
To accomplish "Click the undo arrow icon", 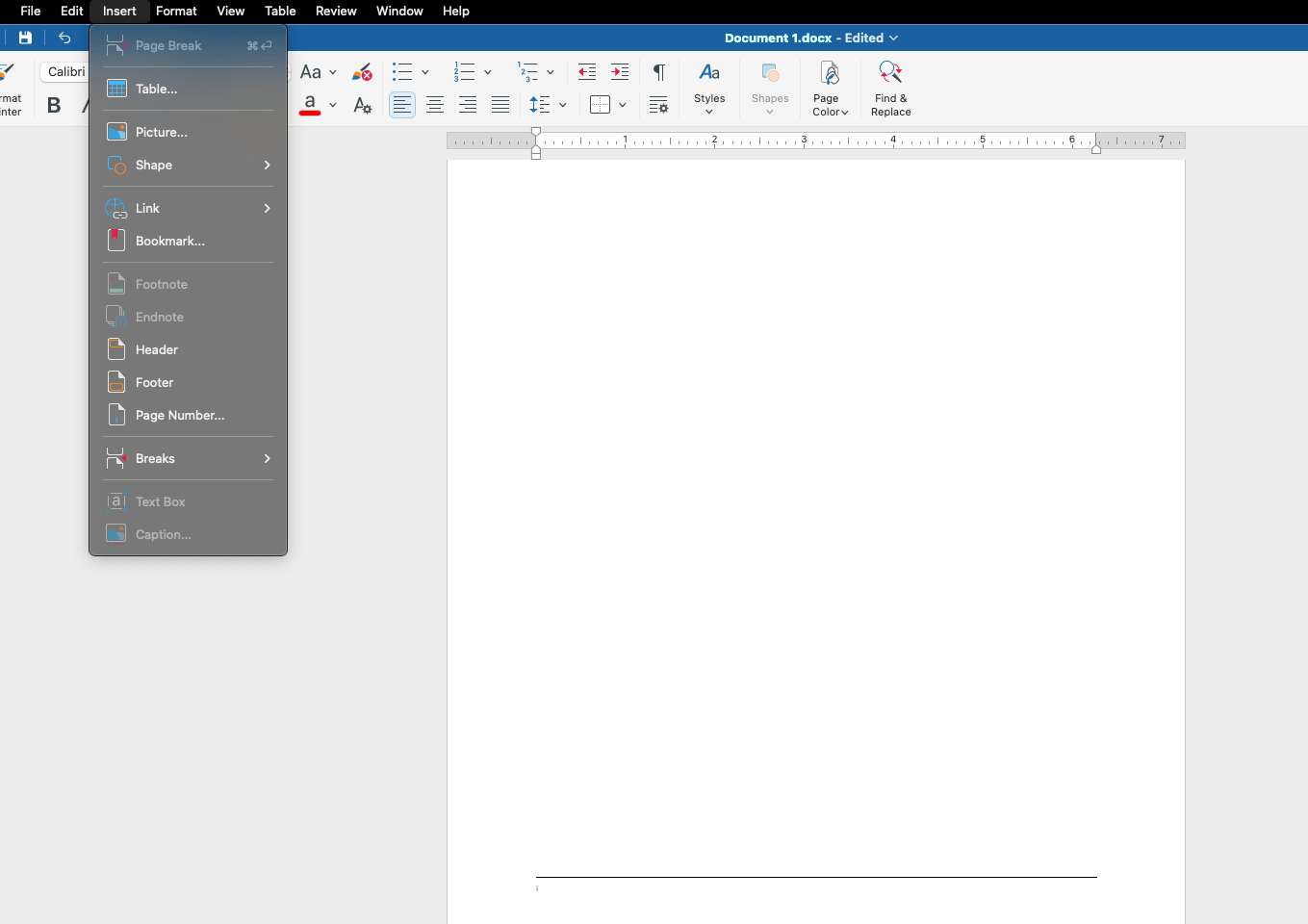I will tap(64, 38).
